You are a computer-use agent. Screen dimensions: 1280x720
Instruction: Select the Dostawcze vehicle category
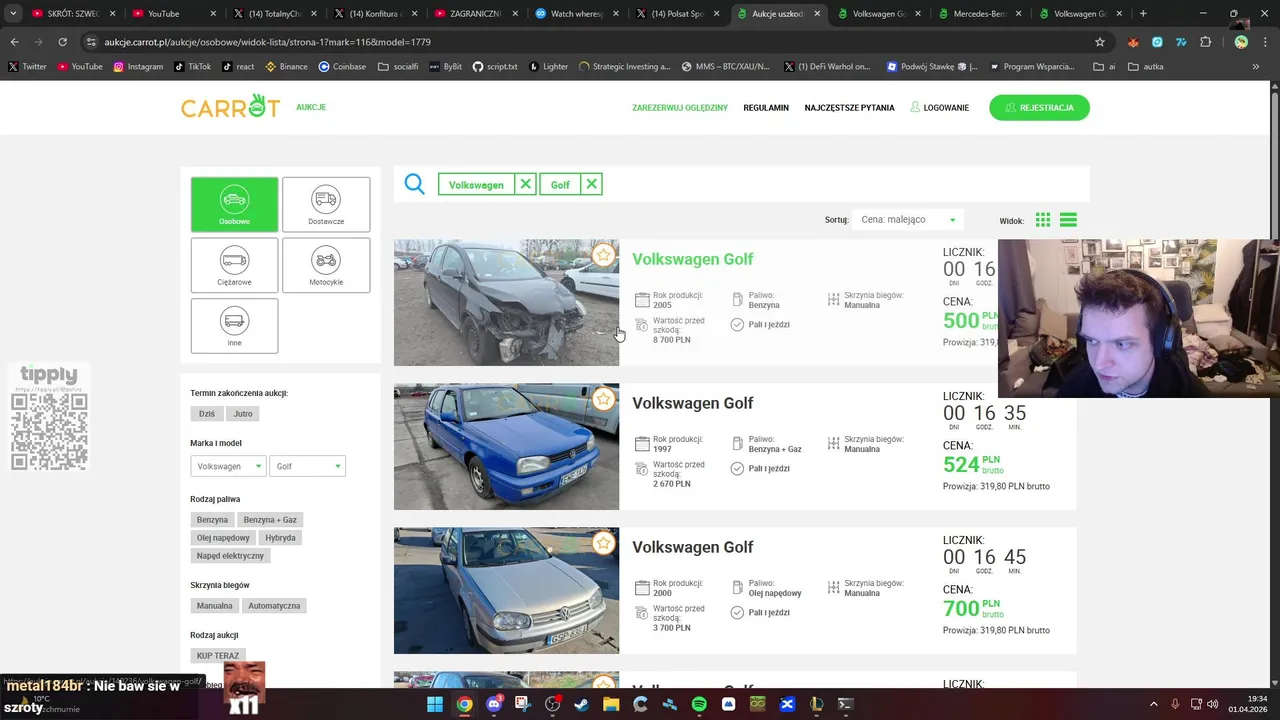326,204
